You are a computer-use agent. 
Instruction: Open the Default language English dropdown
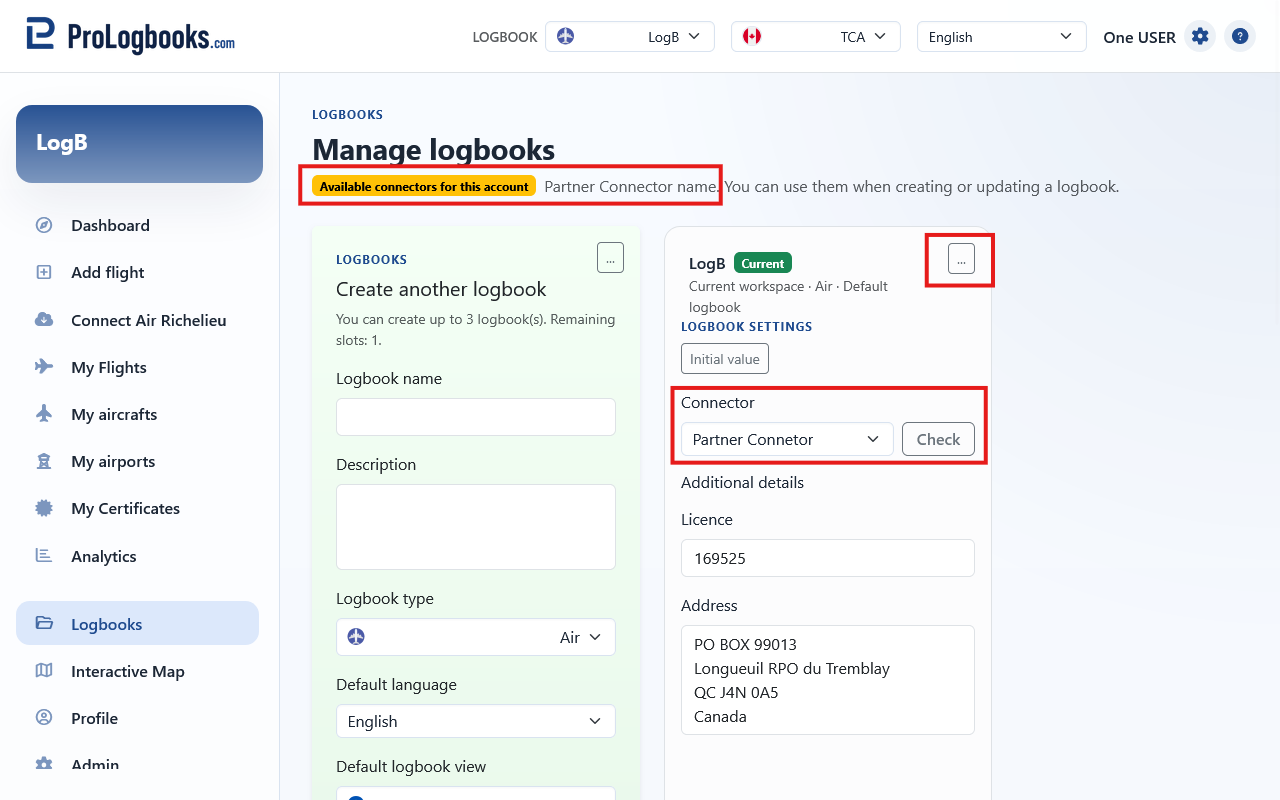[476, 721]
